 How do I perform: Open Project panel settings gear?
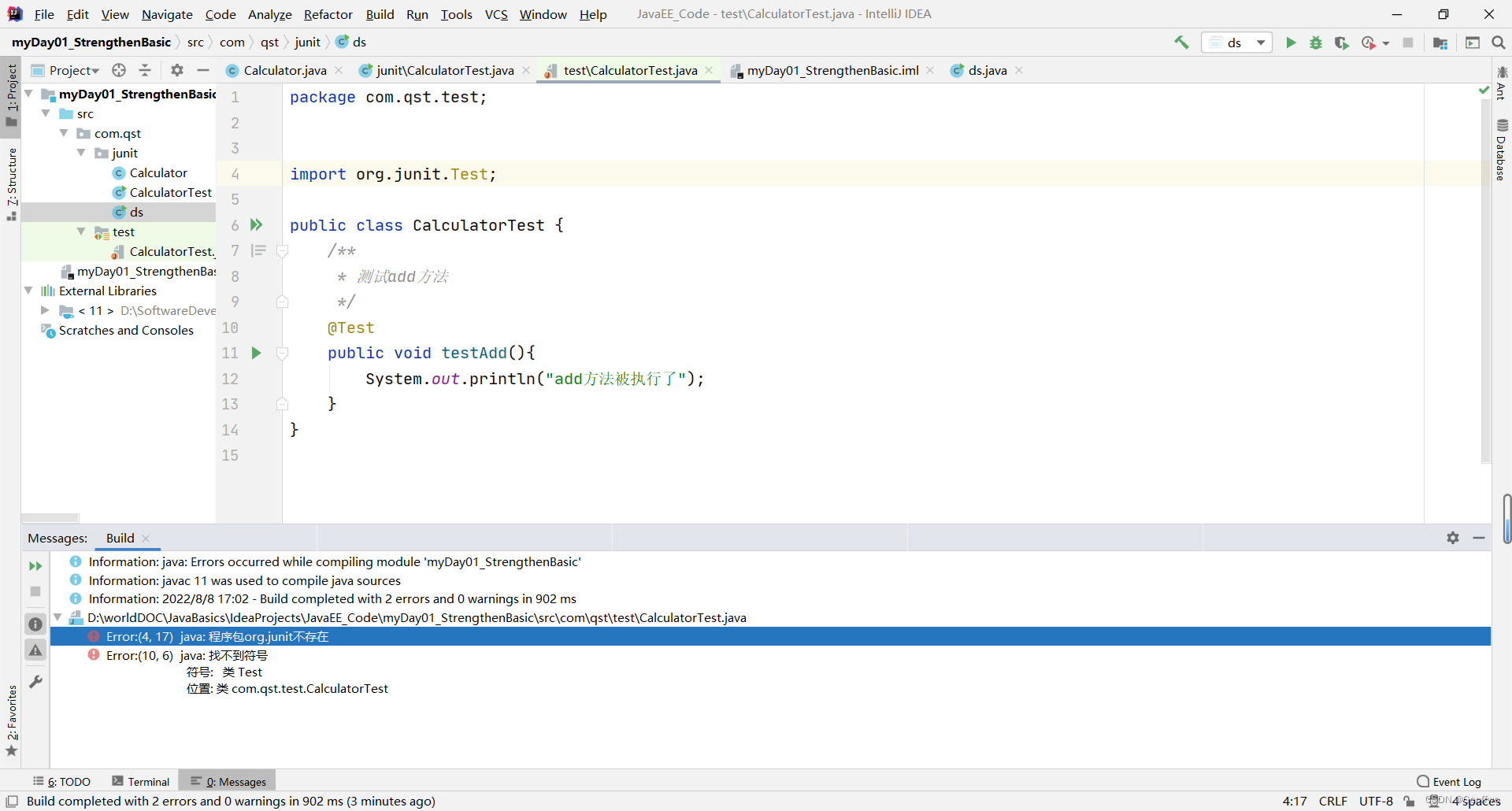tap(177, 70)
